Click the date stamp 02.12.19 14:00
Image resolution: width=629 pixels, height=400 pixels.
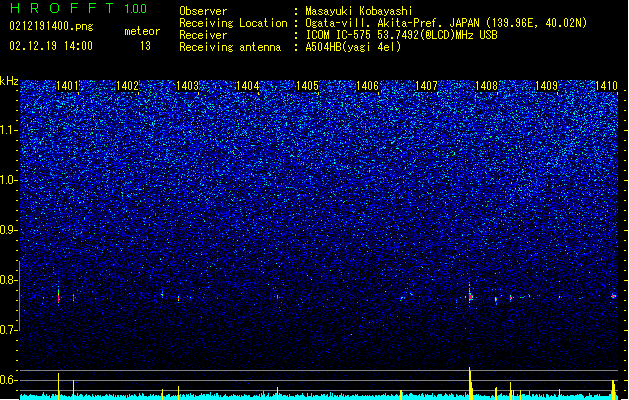[x=51, y=46]
